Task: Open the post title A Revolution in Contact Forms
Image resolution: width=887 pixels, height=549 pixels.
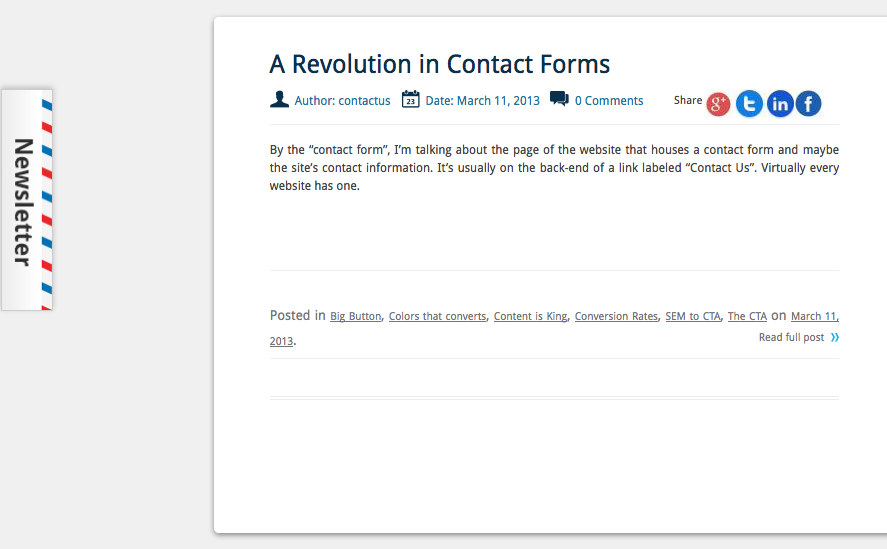Action: [440, 64]
